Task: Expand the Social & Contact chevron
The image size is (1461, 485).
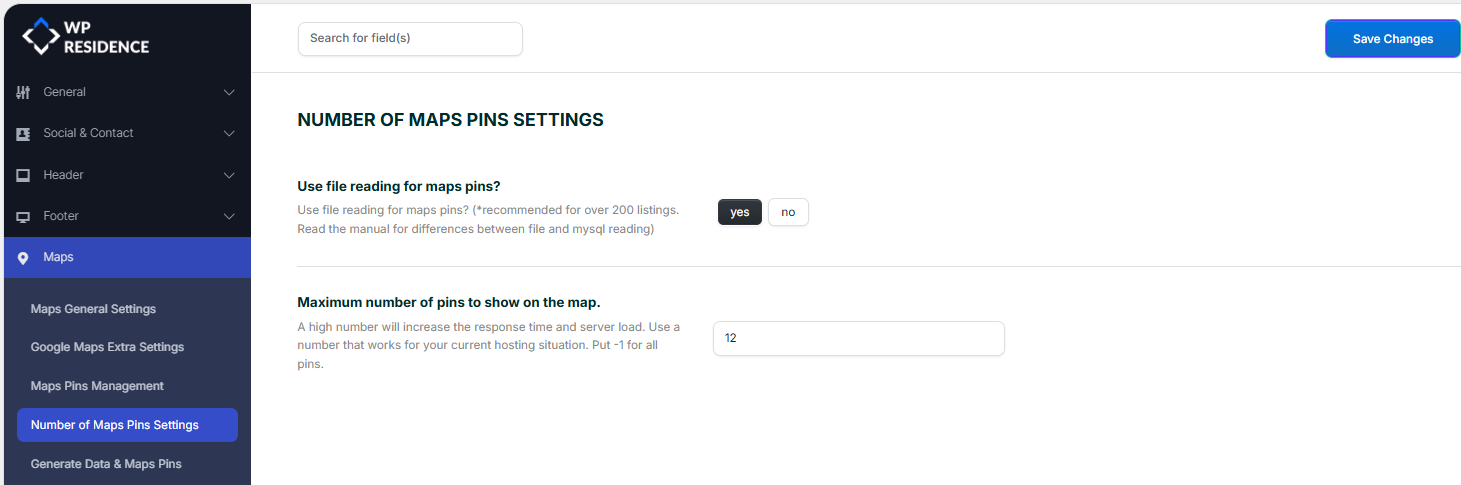Action: 229,133
